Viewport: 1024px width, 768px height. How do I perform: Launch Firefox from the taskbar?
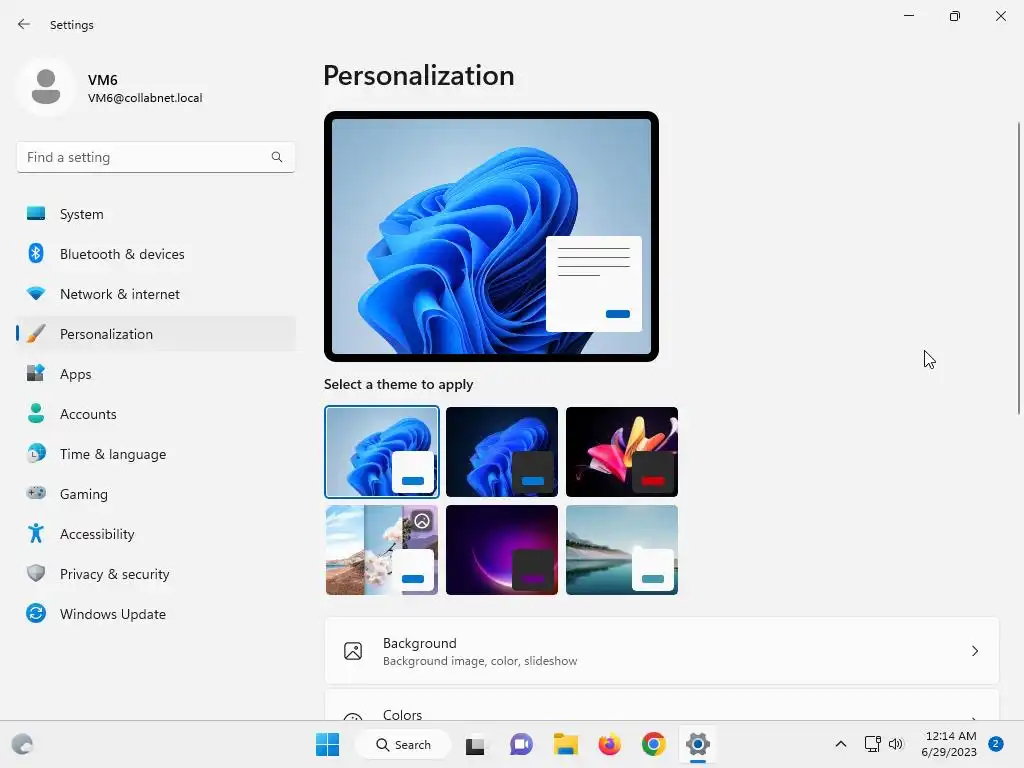pyautogui.click(x=609, y=744)
